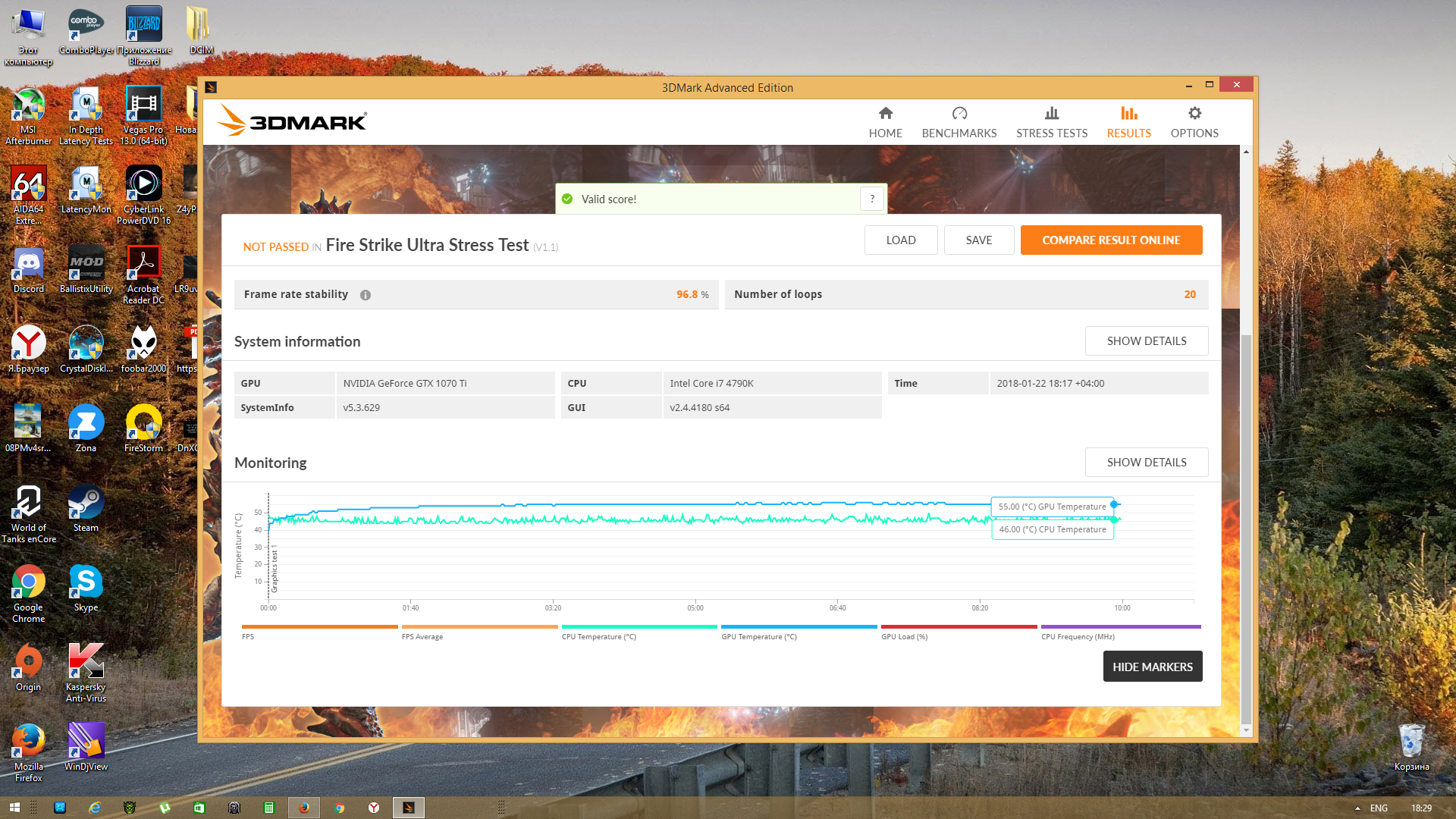The width and height of the screenshot is (1456, 819).
Task: Hide the chart markers
Action: coord(1152,667)
